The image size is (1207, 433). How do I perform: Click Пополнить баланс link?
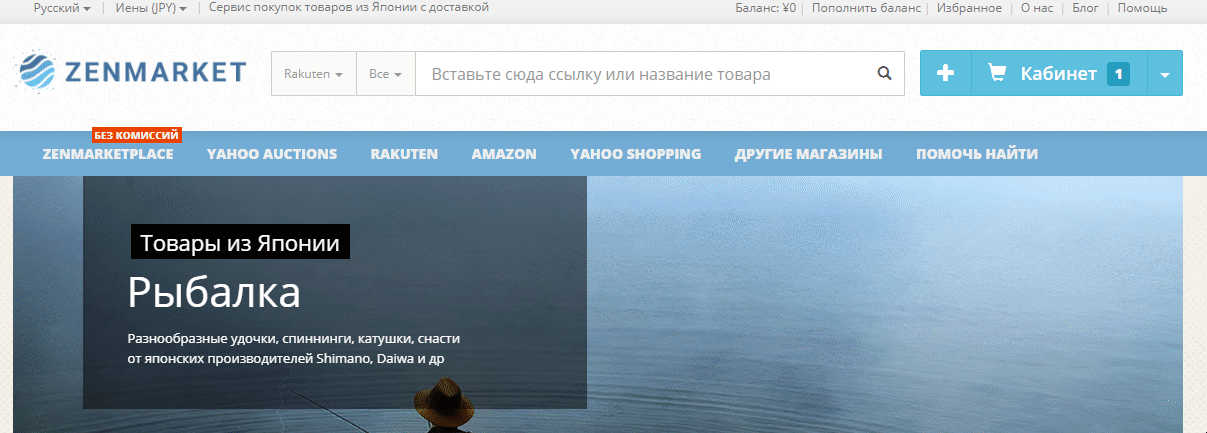[x=867, y=8]
